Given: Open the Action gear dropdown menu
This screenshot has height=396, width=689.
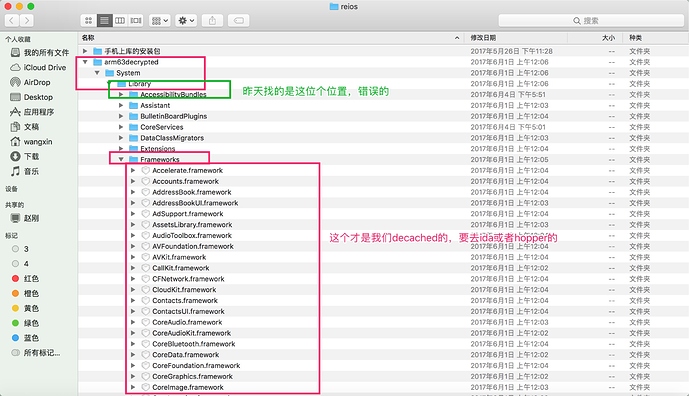Looking at the screenshot, I should pyautogui.click(x=186, y=20).
